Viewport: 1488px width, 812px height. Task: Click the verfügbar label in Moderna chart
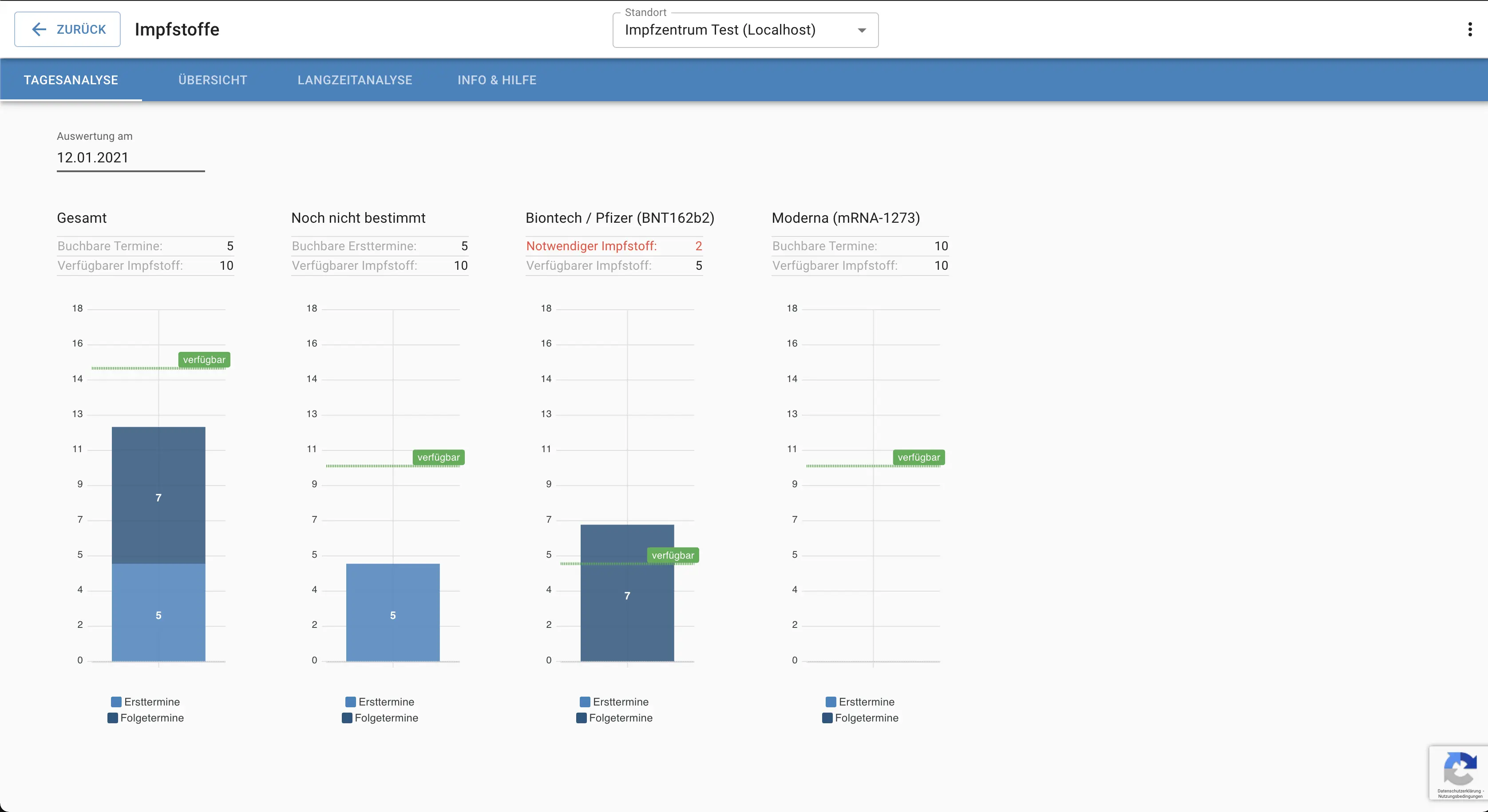pyautogui.click(x=918, y=457)
